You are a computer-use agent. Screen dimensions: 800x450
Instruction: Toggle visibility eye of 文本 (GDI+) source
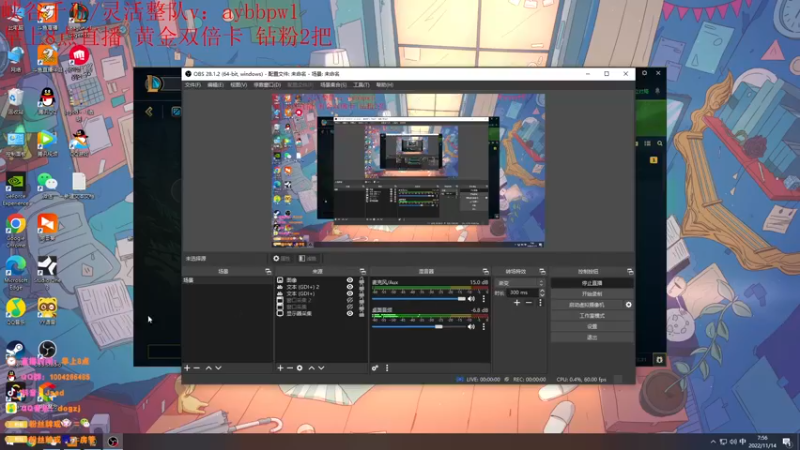pyautogui.click(x=349, y=293)
